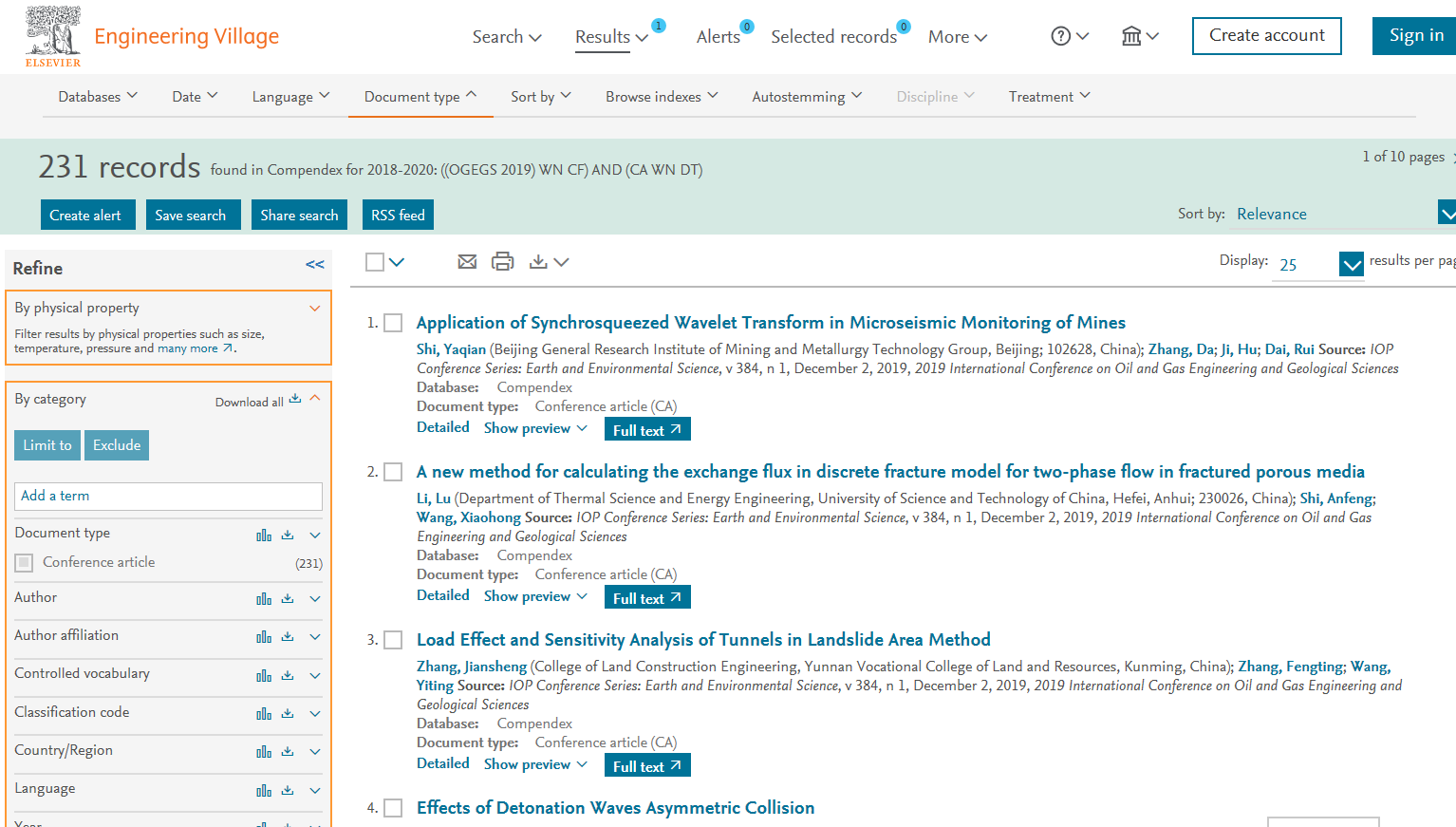The image size is (1456, 827).
Task: Show chart for the Language facet
Action: 264,791
